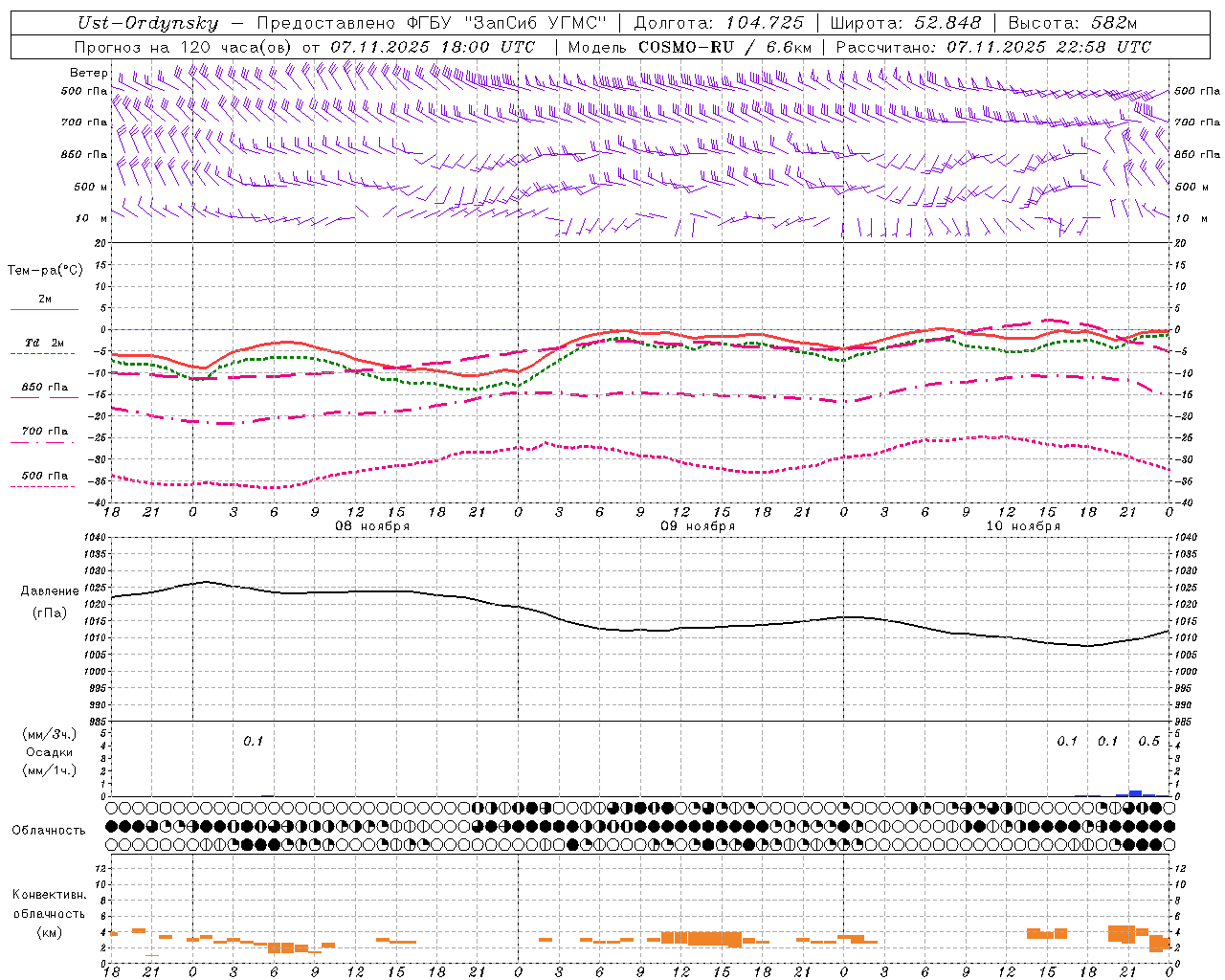Click the 0.5 precipitation amount value

[x=1148, y=742]
